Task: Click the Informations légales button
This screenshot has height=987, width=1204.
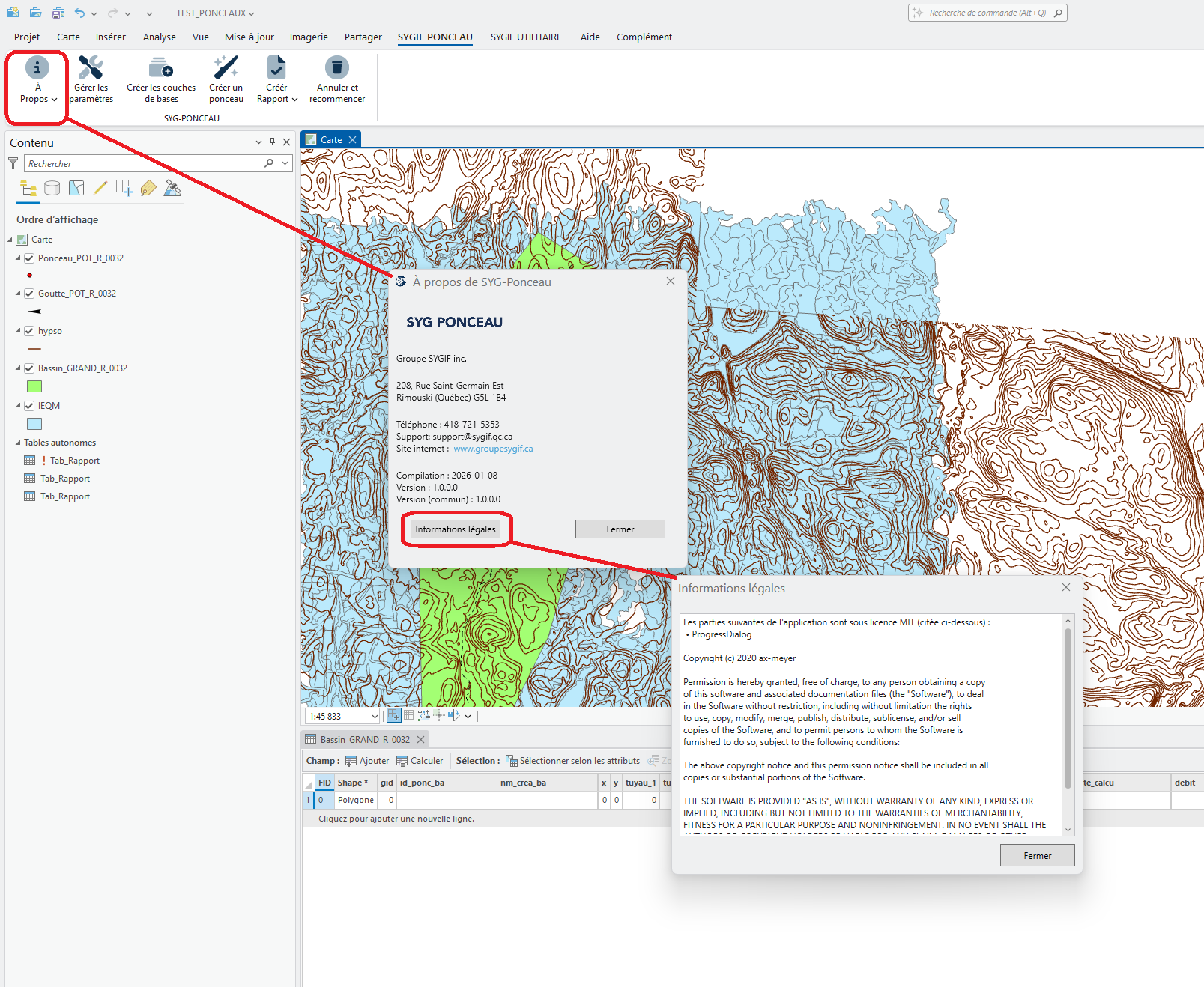Action: [456, 529]
